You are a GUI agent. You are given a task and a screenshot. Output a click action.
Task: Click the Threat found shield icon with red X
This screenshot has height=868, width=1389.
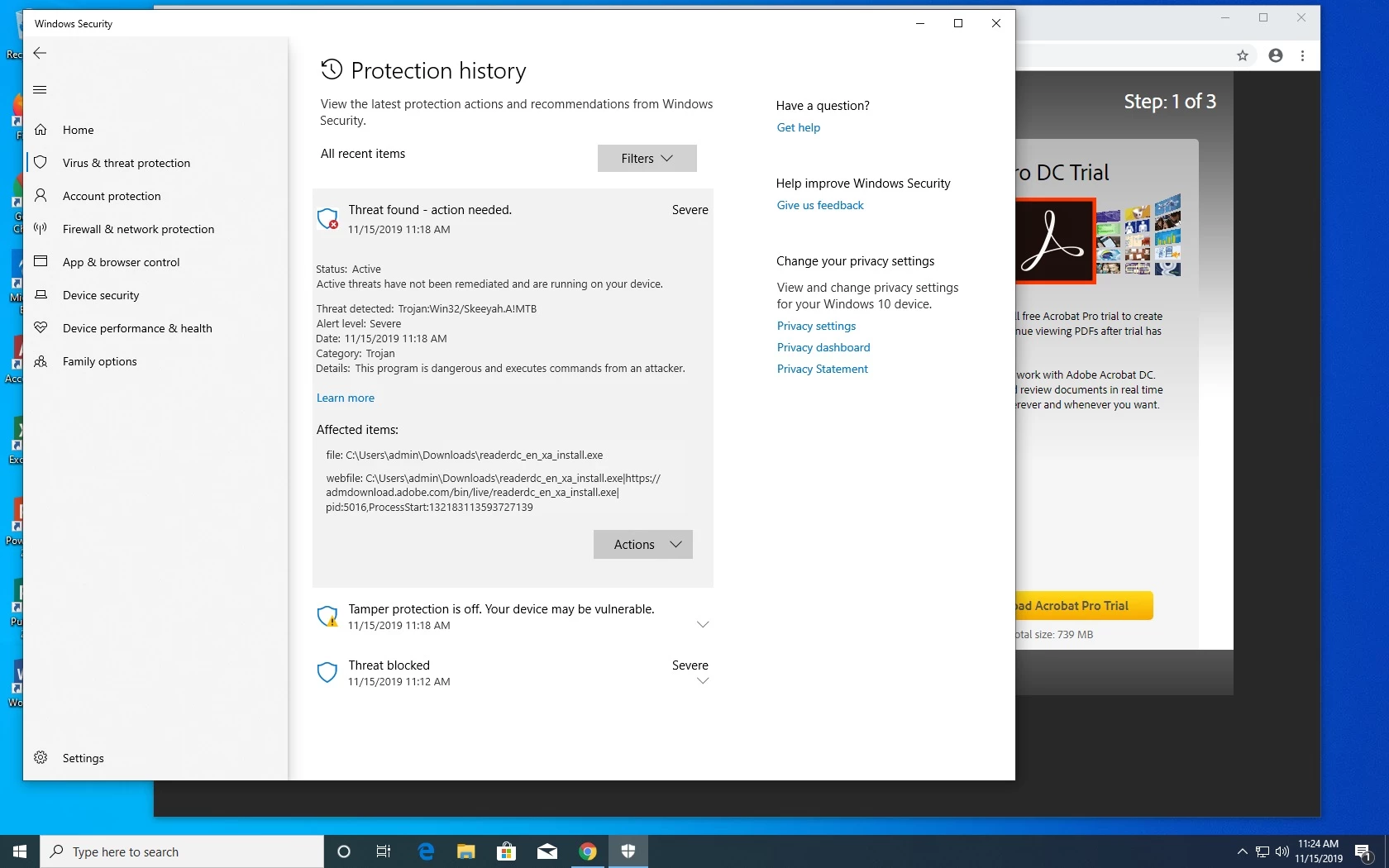328,219
